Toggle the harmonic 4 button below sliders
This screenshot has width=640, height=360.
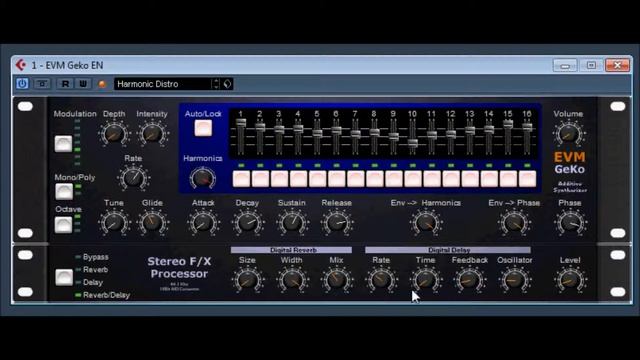pyautogui.click(x=298, y=179)
